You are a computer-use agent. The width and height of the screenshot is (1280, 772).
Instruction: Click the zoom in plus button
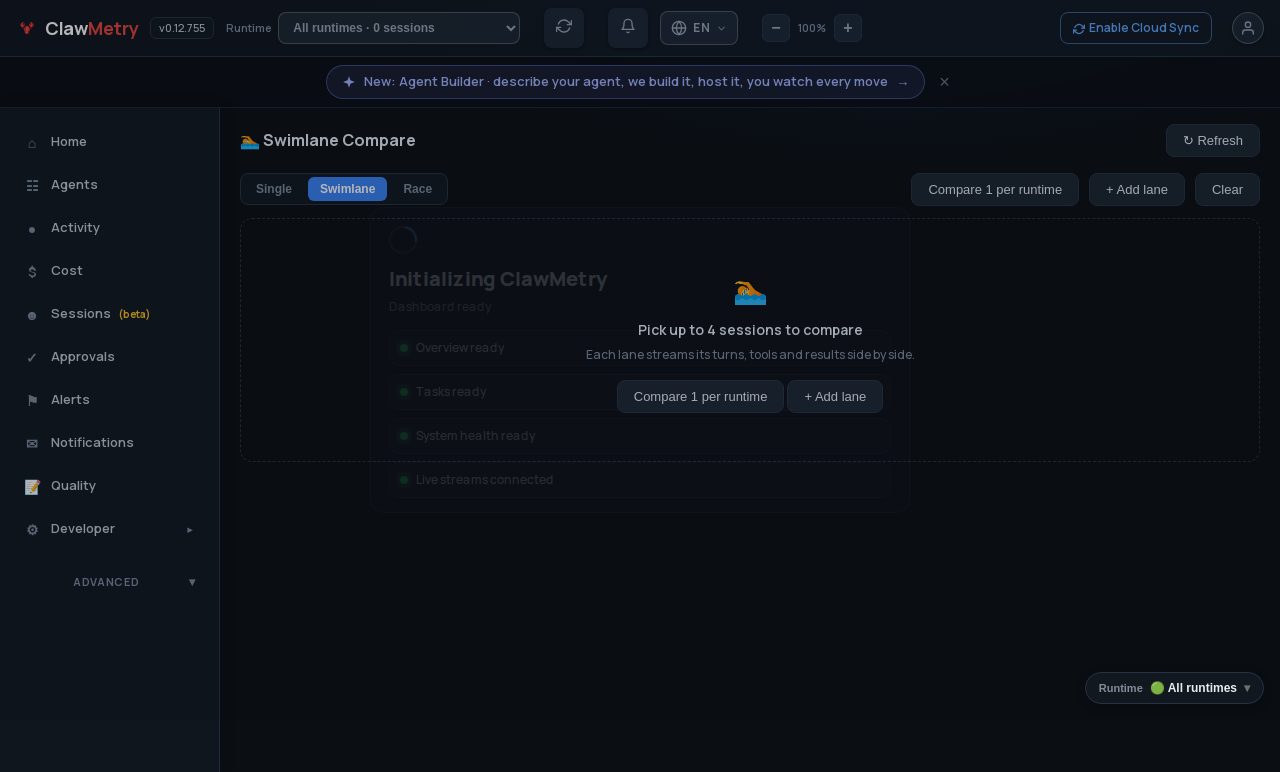pyautogui.click(x=848, y=28)
